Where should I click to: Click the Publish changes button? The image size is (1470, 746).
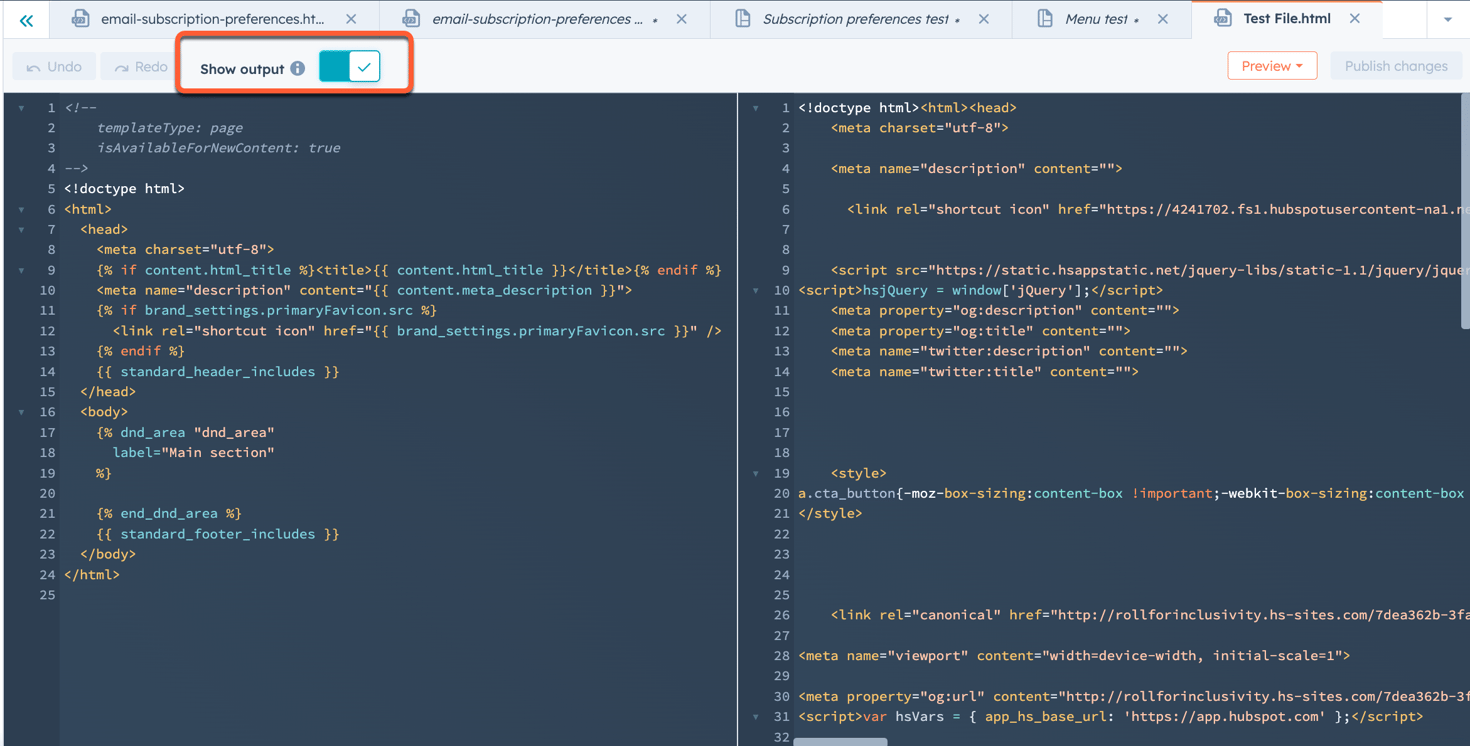click(1396, 65)
